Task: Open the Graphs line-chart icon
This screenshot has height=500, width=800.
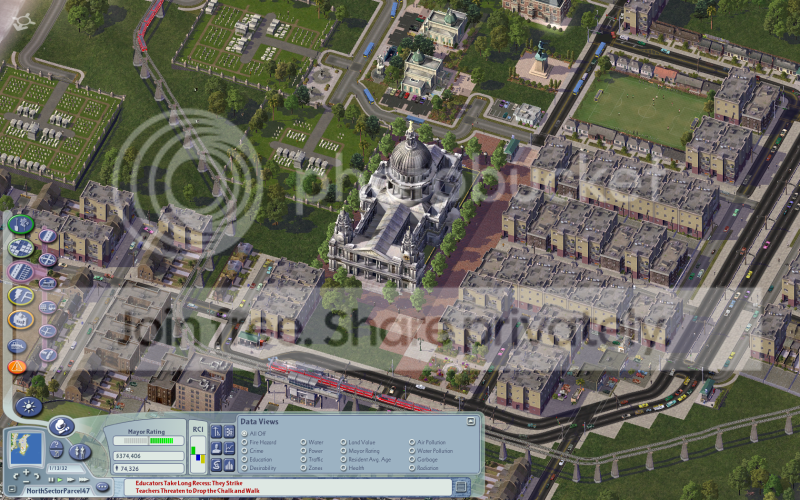Action: point(229,448)
